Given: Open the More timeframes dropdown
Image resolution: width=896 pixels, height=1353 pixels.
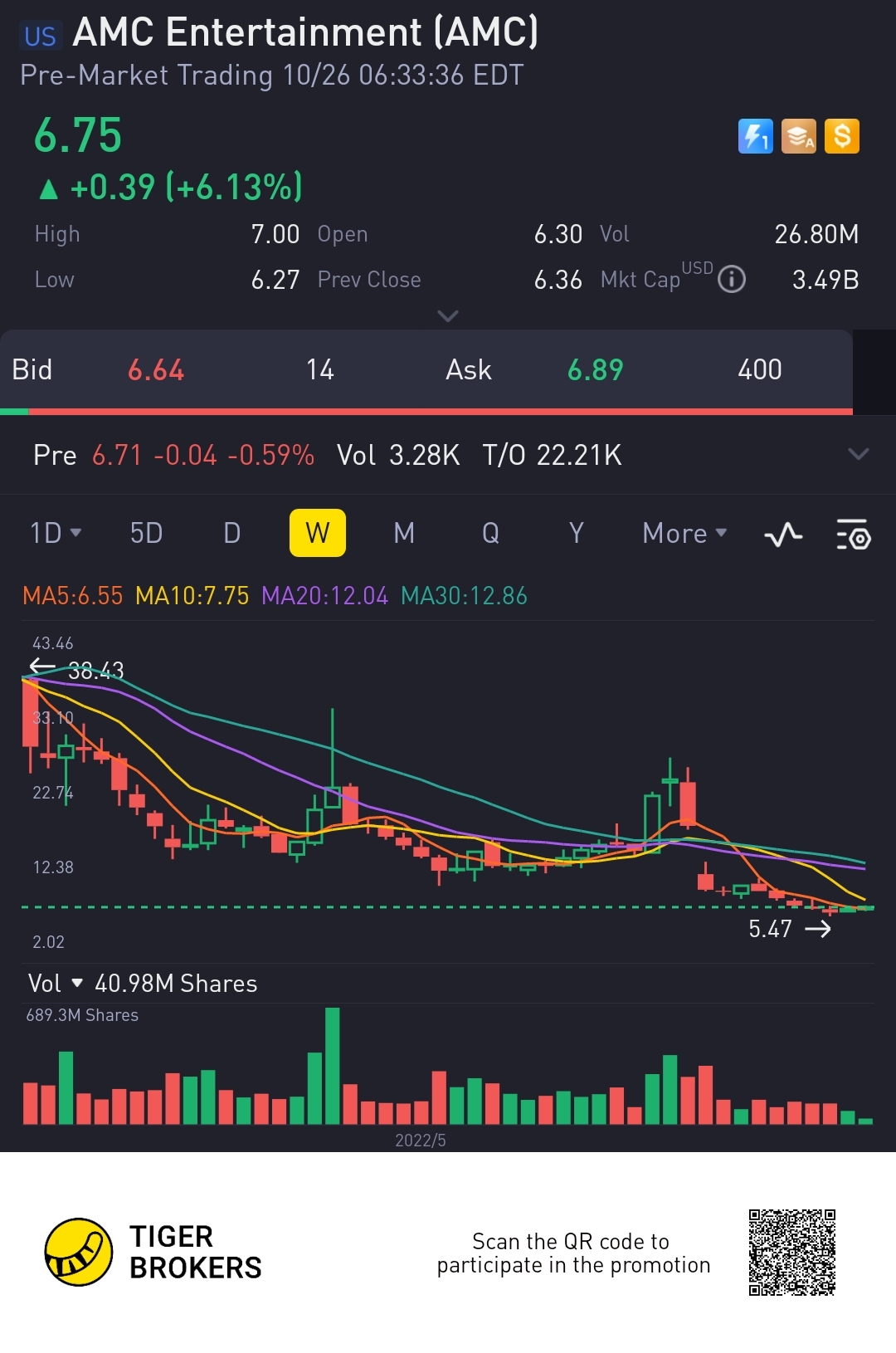Looking at the screenshot, I should 684,533.
